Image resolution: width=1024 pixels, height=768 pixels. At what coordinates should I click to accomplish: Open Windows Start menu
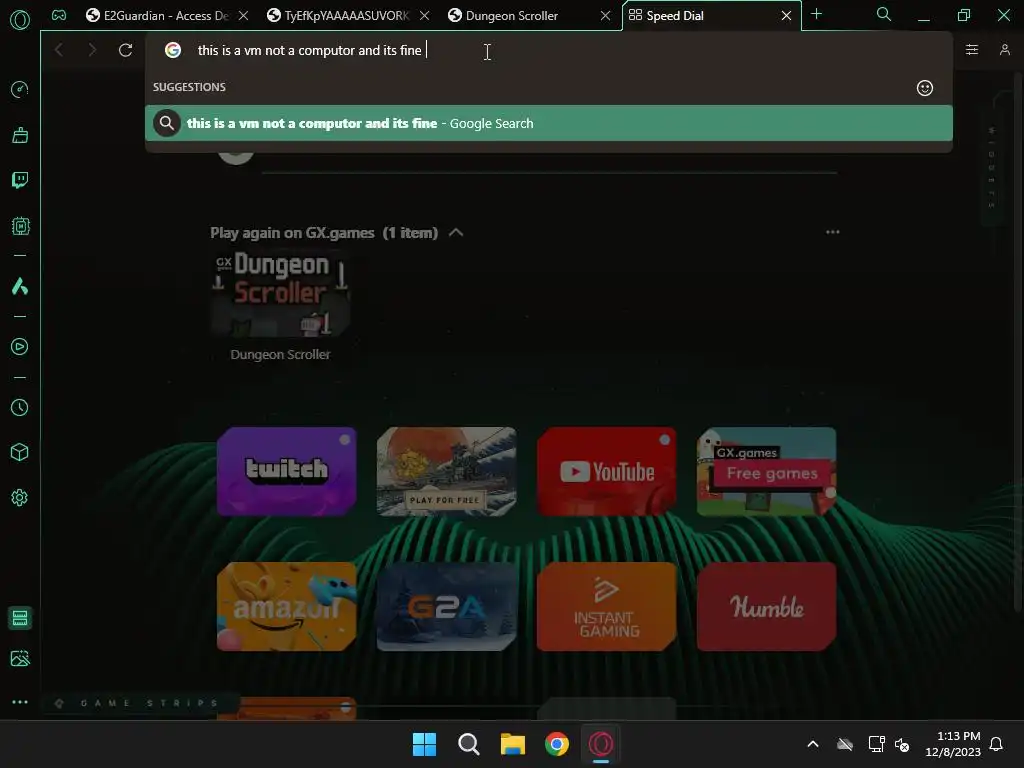tap(424, 744)
